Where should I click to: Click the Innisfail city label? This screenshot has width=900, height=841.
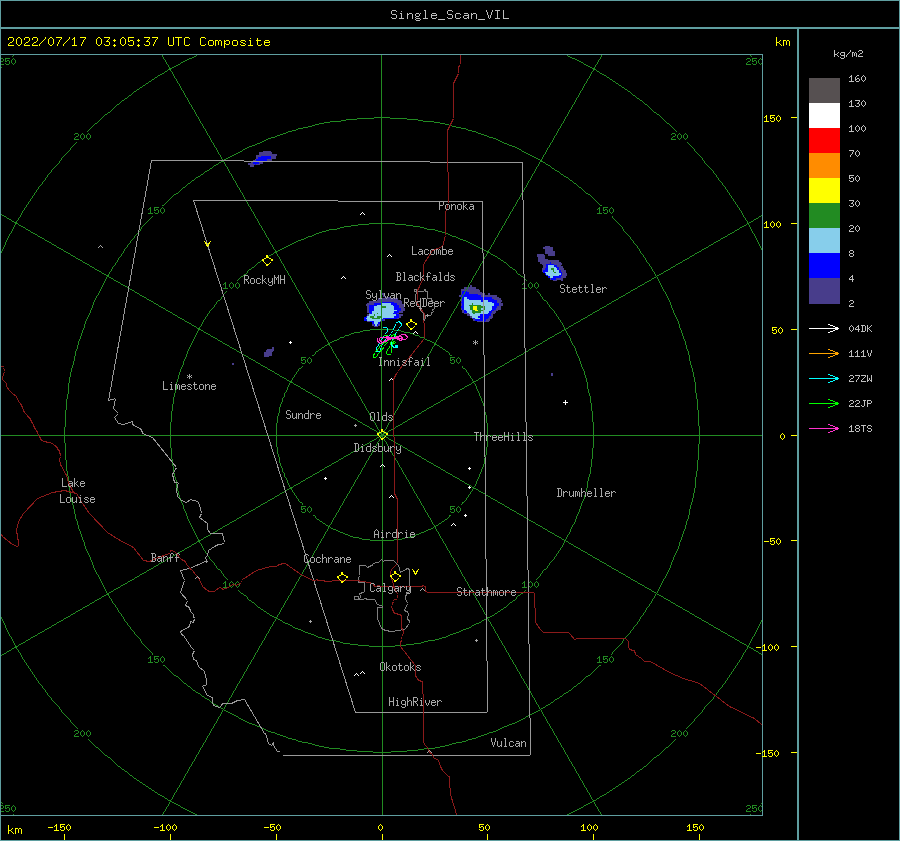tap(405, 362)
